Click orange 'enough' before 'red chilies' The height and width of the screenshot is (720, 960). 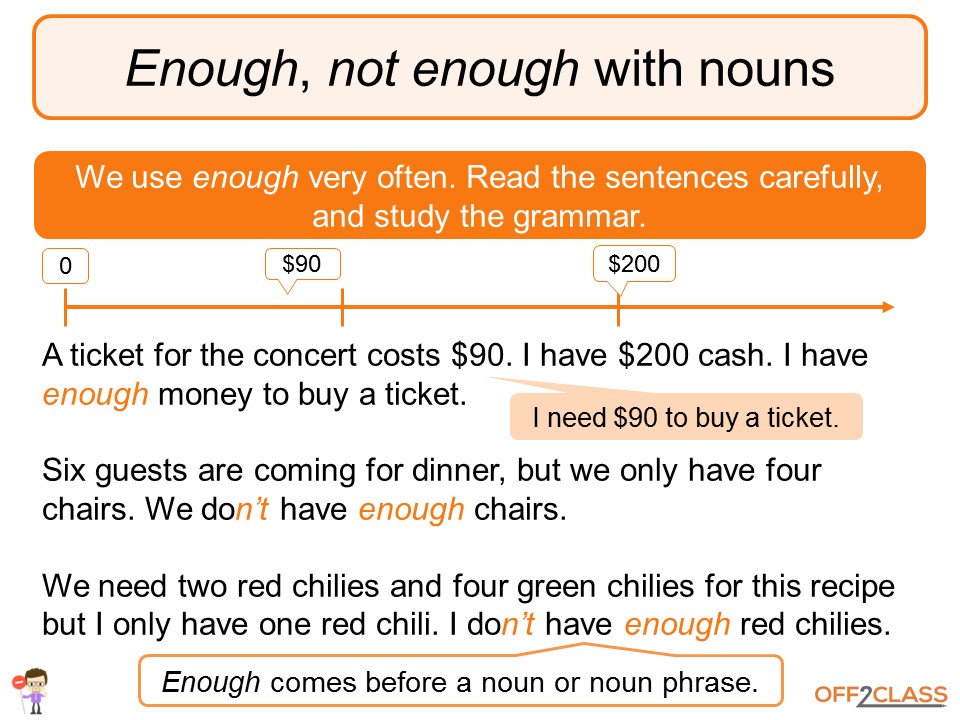coord(677,625)
